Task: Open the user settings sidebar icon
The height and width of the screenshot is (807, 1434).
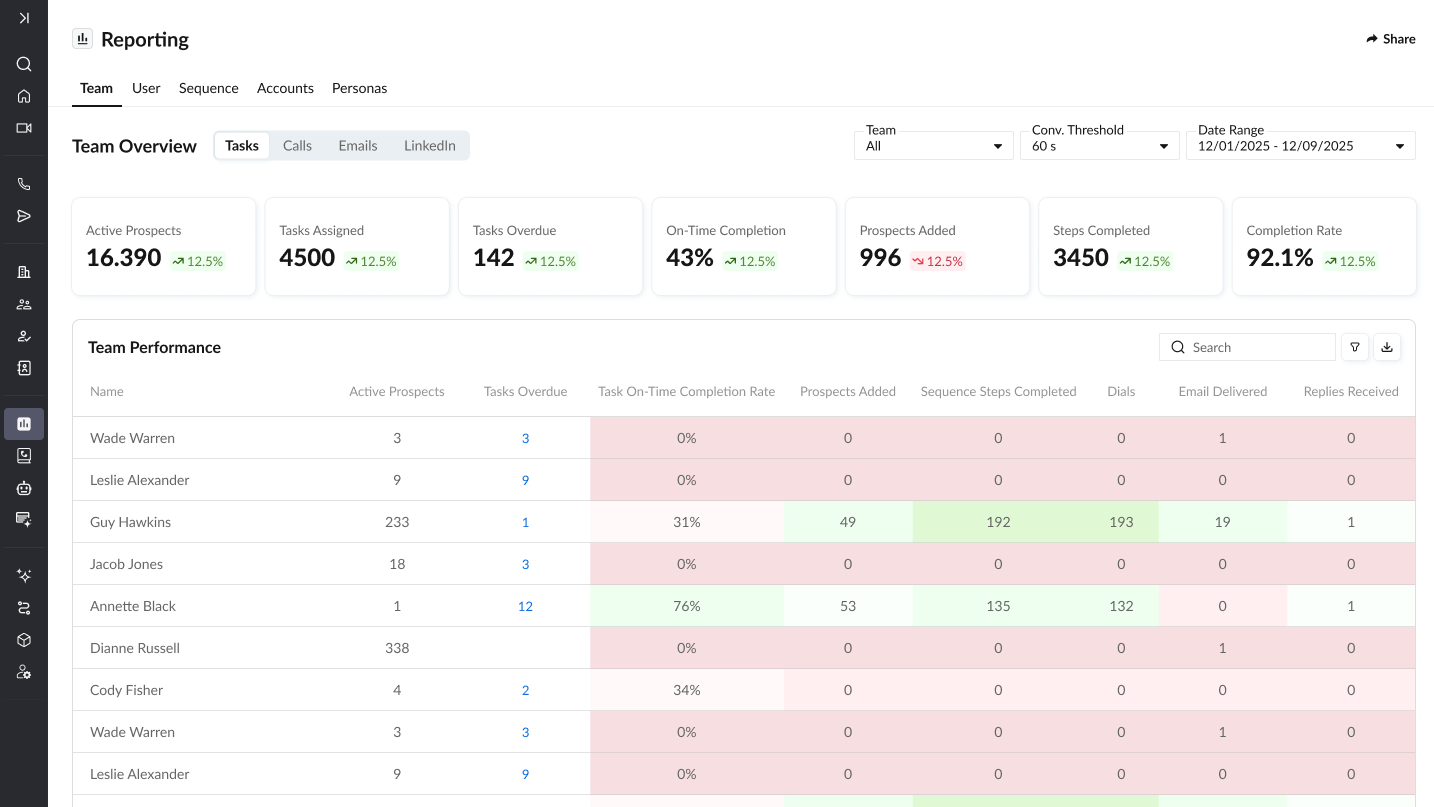Action: (x=24, y=672)
